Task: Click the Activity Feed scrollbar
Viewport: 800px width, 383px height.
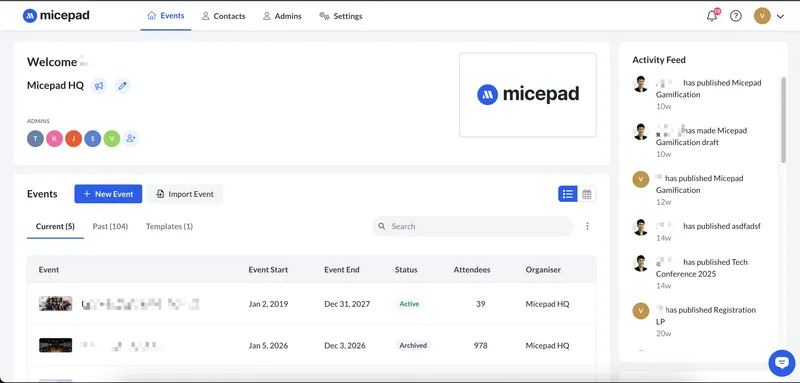Action: (783, 120)
